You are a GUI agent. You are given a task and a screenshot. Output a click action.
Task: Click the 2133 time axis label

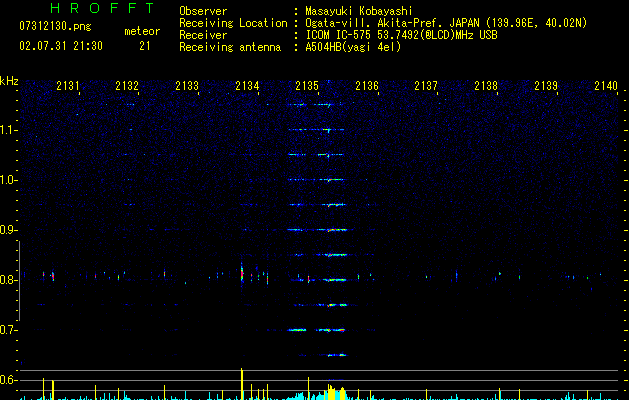pyautogui.click(x=187, y=85)
